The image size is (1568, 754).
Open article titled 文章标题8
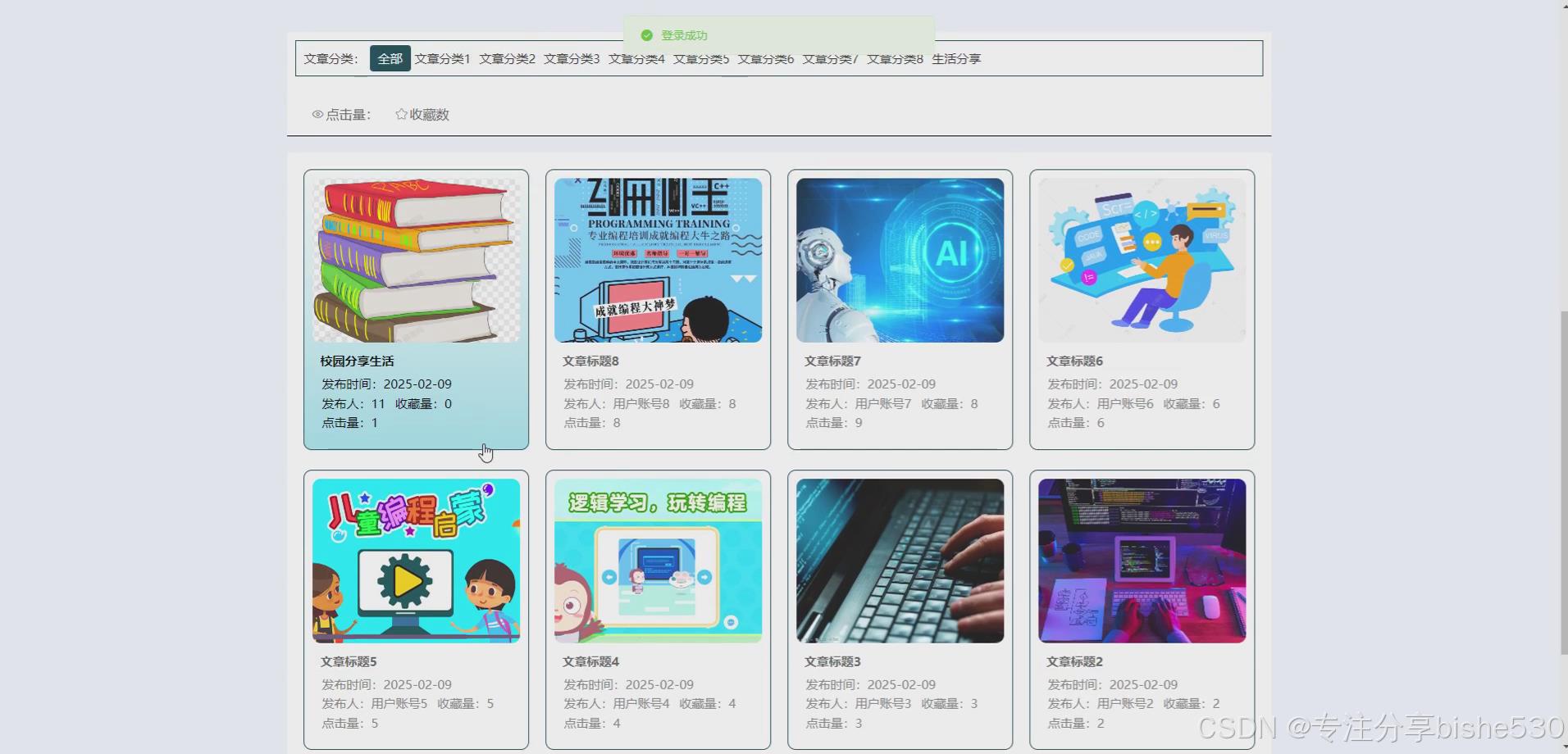click(590, 361)
